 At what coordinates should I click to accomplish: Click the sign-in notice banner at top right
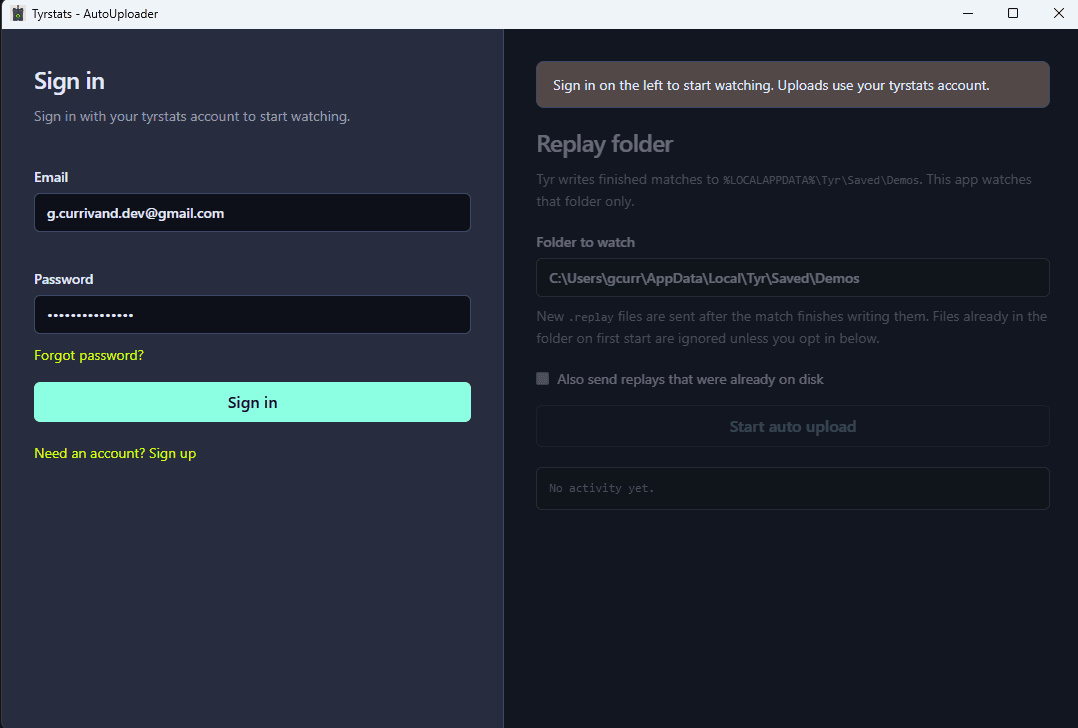pos(793,85)
